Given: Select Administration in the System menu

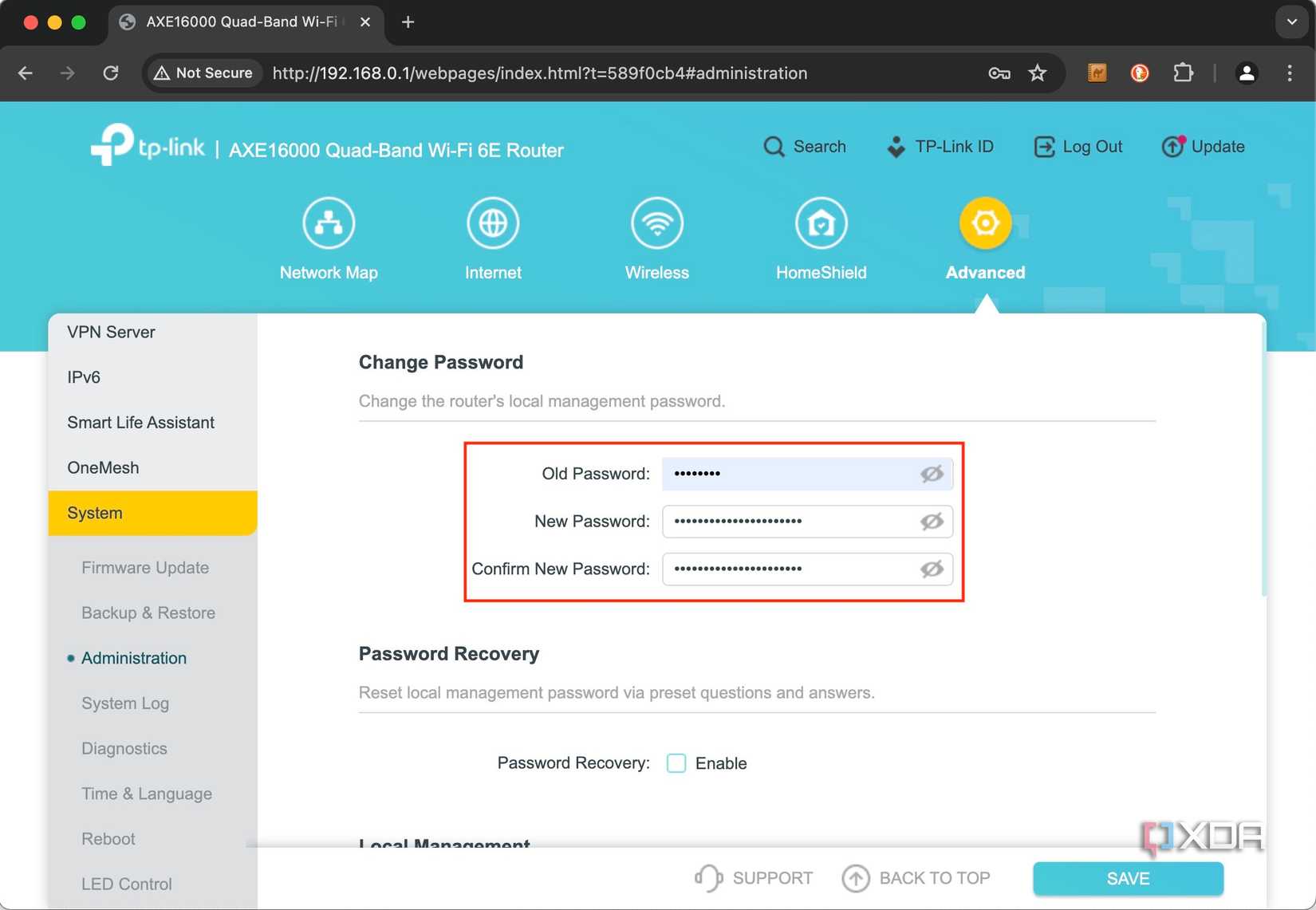Looking at the screenshot, I should coord(133,657).
